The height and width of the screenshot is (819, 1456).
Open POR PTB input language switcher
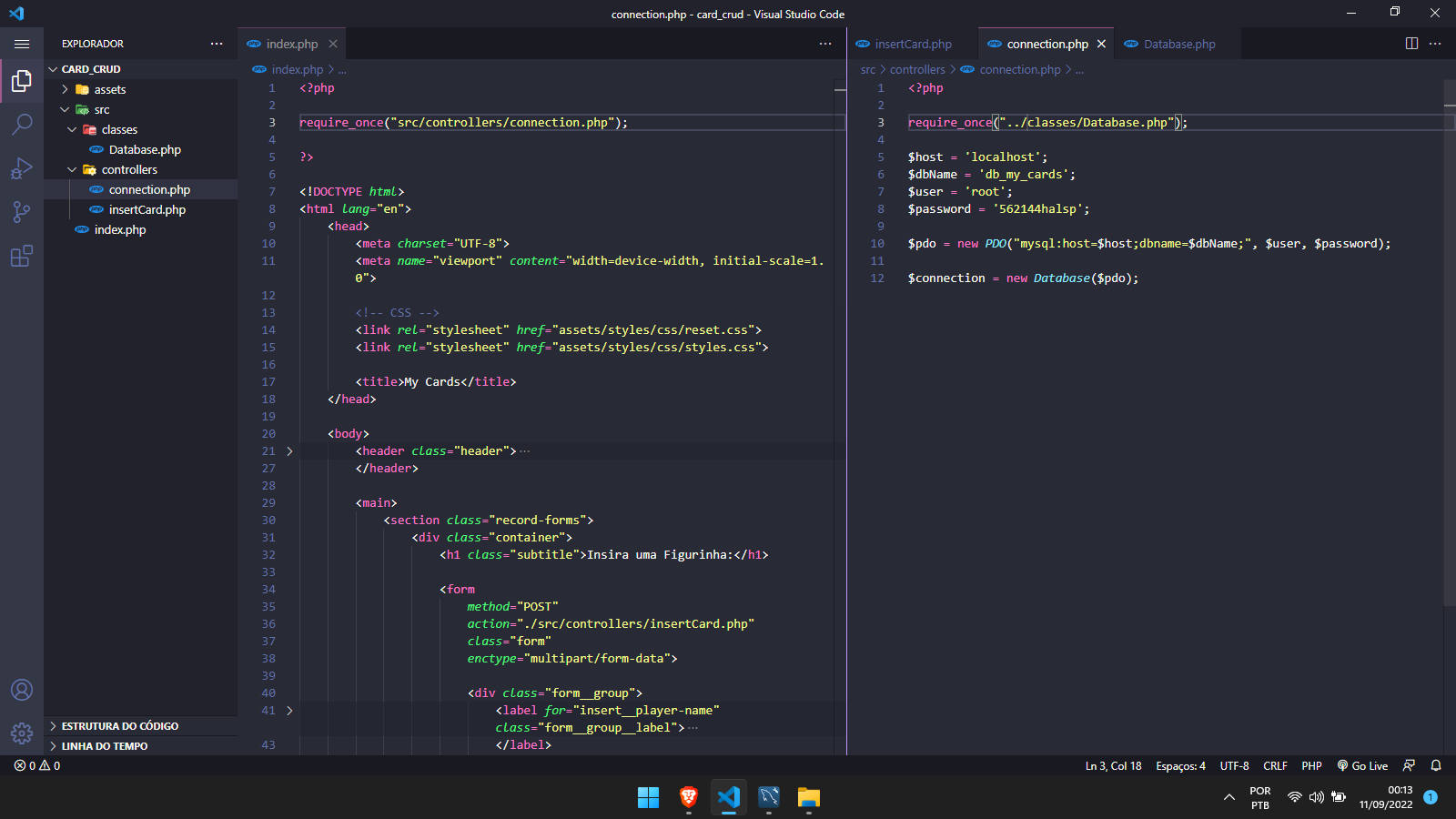1260,798
